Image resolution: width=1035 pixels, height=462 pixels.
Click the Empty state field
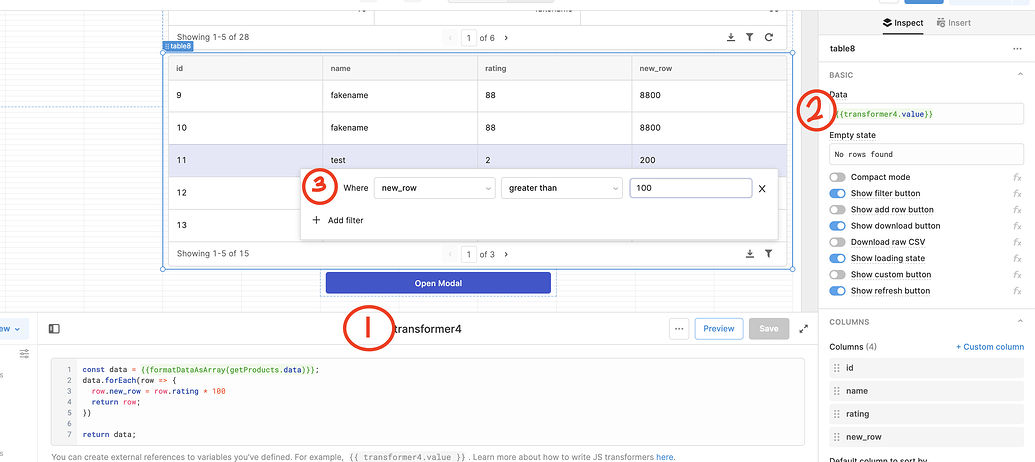[x=927, y=154]
